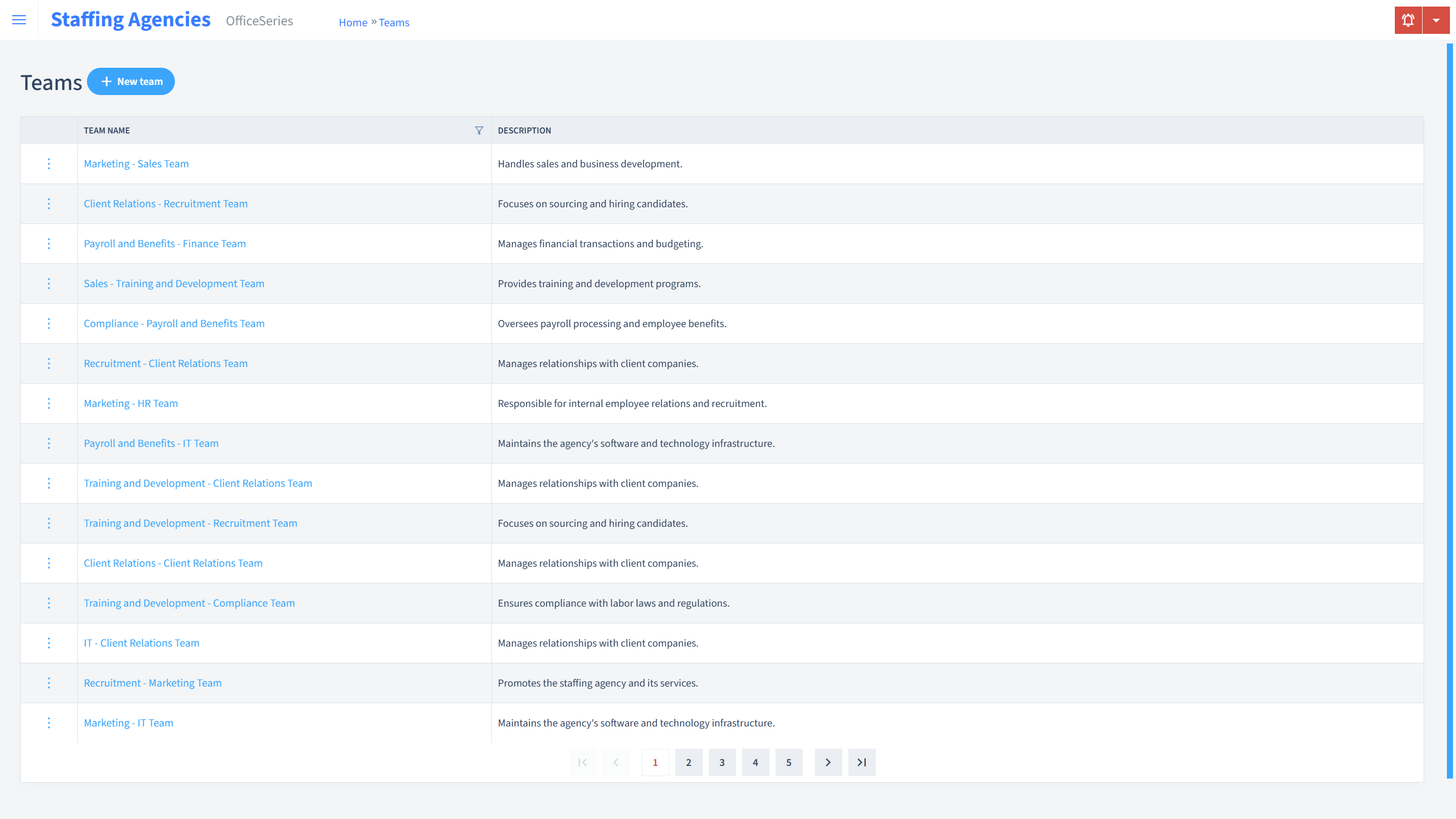
Task: Click the filter icon on Team Name column
Action: [479, 130]
